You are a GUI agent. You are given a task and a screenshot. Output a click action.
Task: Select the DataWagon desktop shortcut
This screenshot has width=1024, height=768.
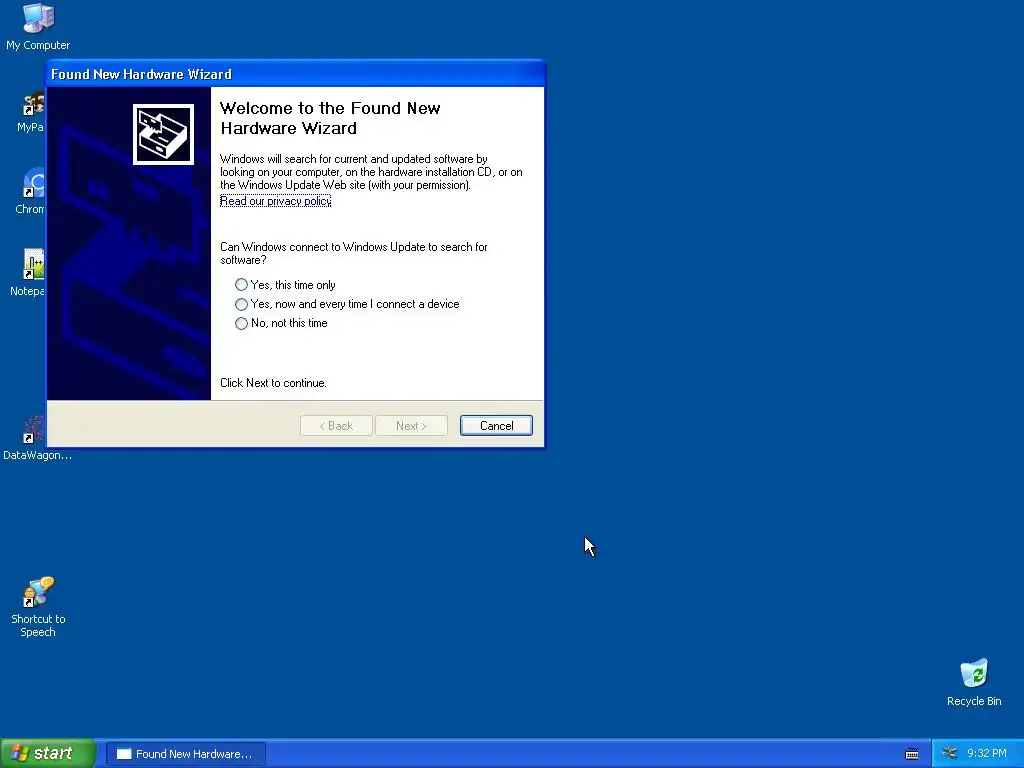[36, 438]
